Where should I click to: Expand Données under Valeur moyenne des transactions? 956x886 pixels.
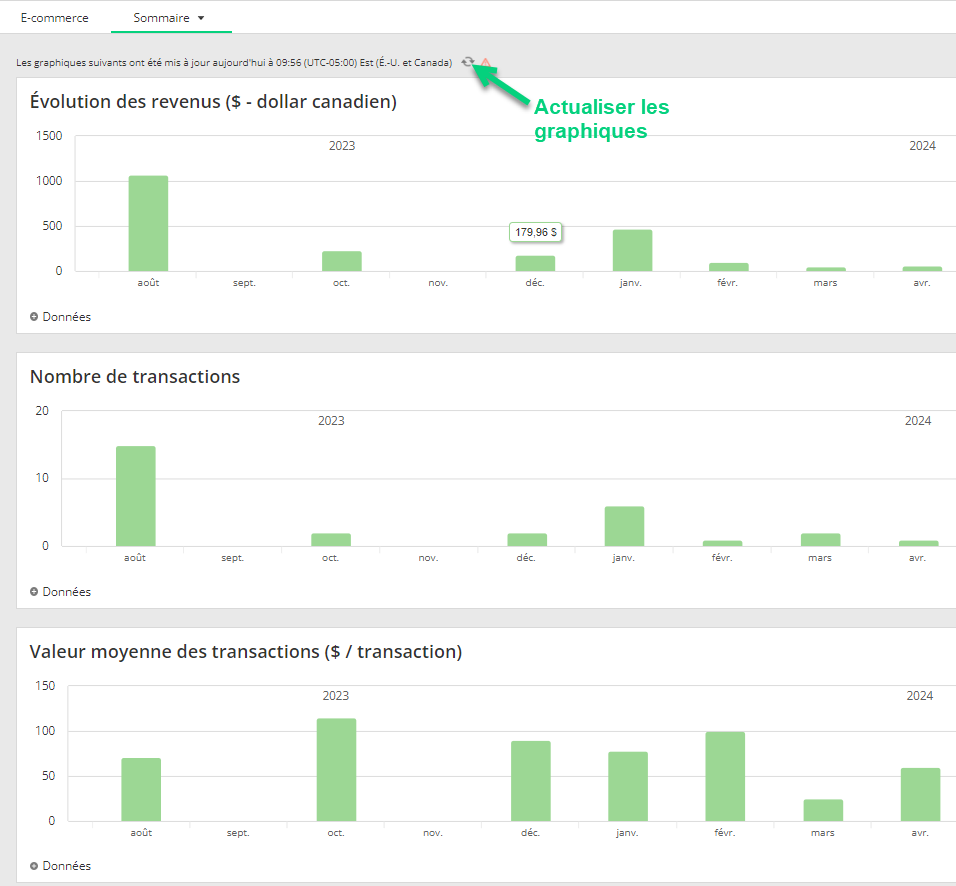(60, 865)
